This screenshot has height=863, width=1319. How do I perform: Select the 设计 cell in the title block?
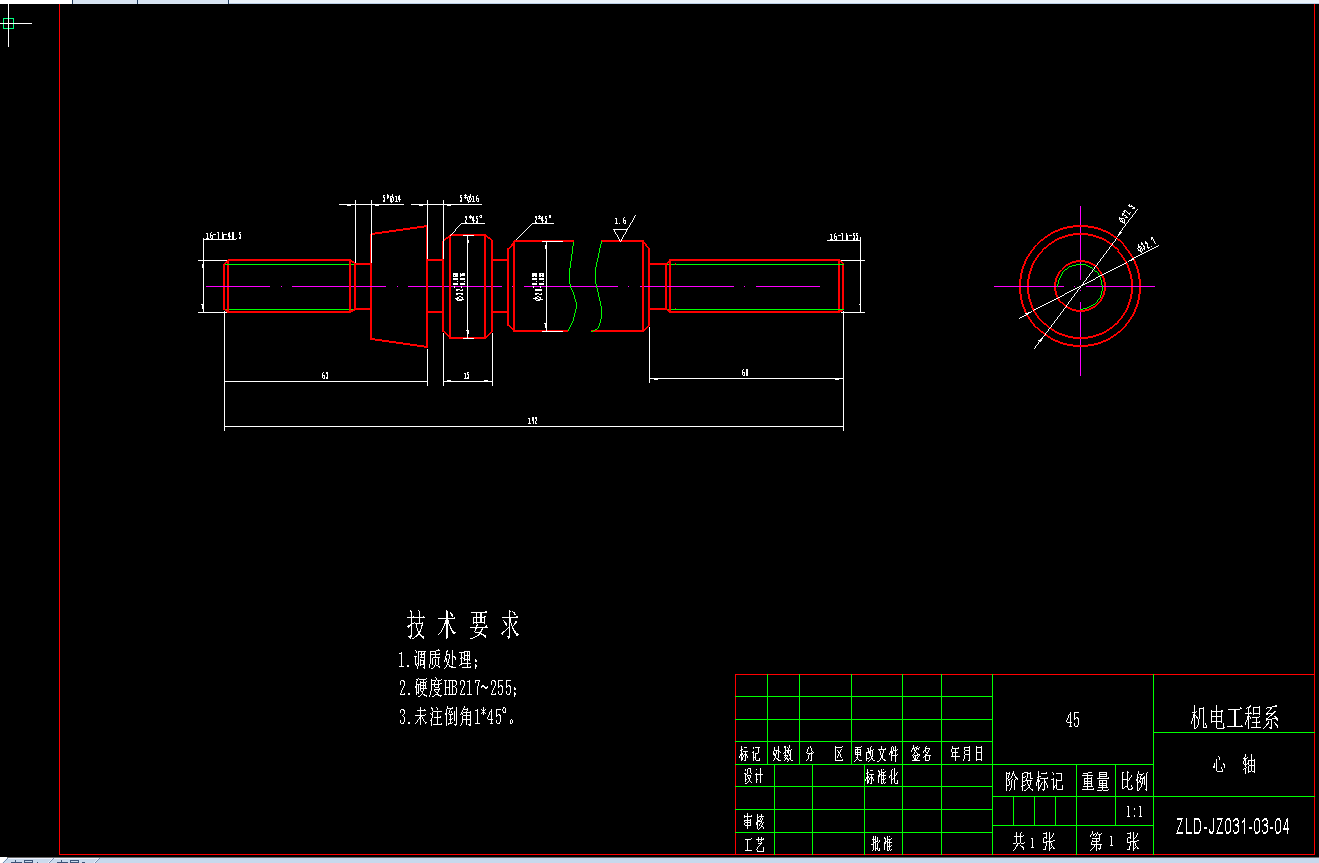[x=752, y=776]
